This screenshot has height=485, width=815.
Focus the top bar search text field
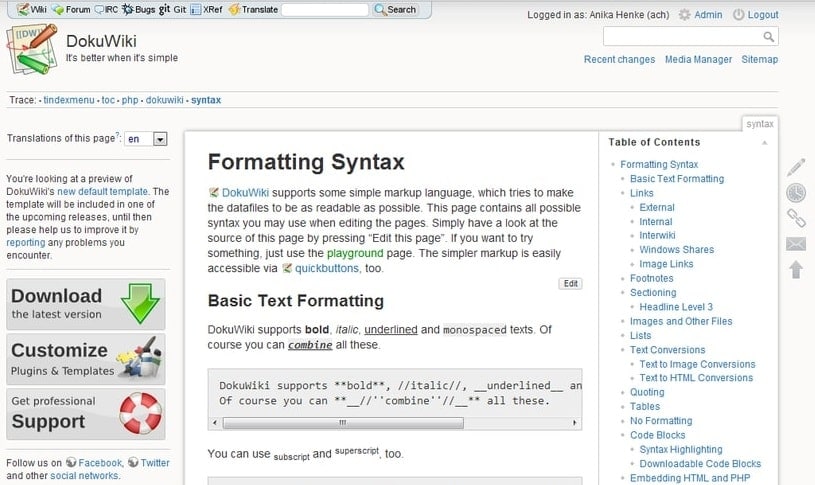pos(325,9)
